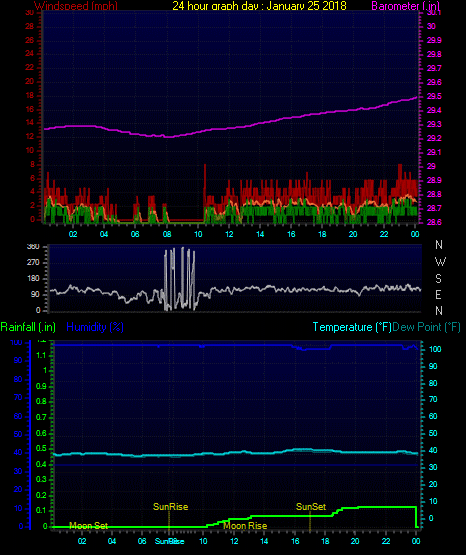Screen dimensions: 466x555
Task: Click the Barometer (in) axis label
Action: click(x=405, y=6)
